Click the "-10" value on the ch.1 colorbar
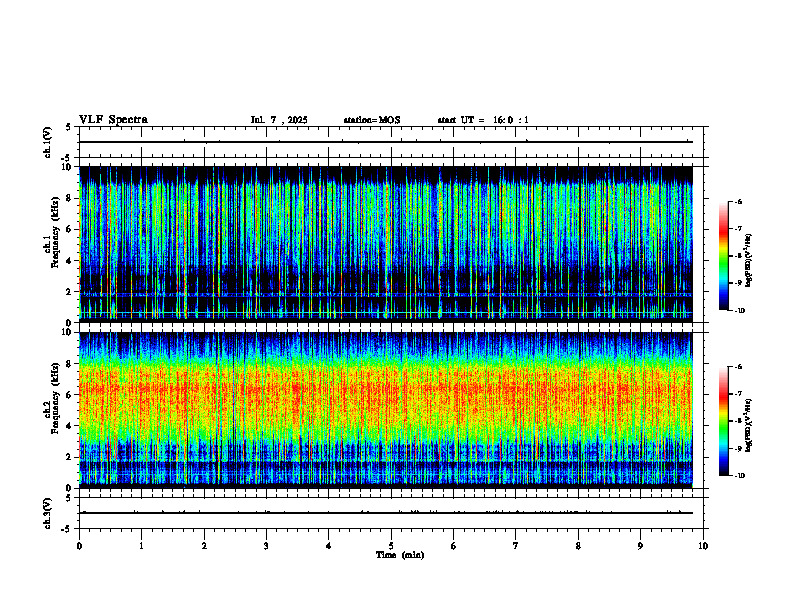The image size is (792, 612). click(740, 311)
